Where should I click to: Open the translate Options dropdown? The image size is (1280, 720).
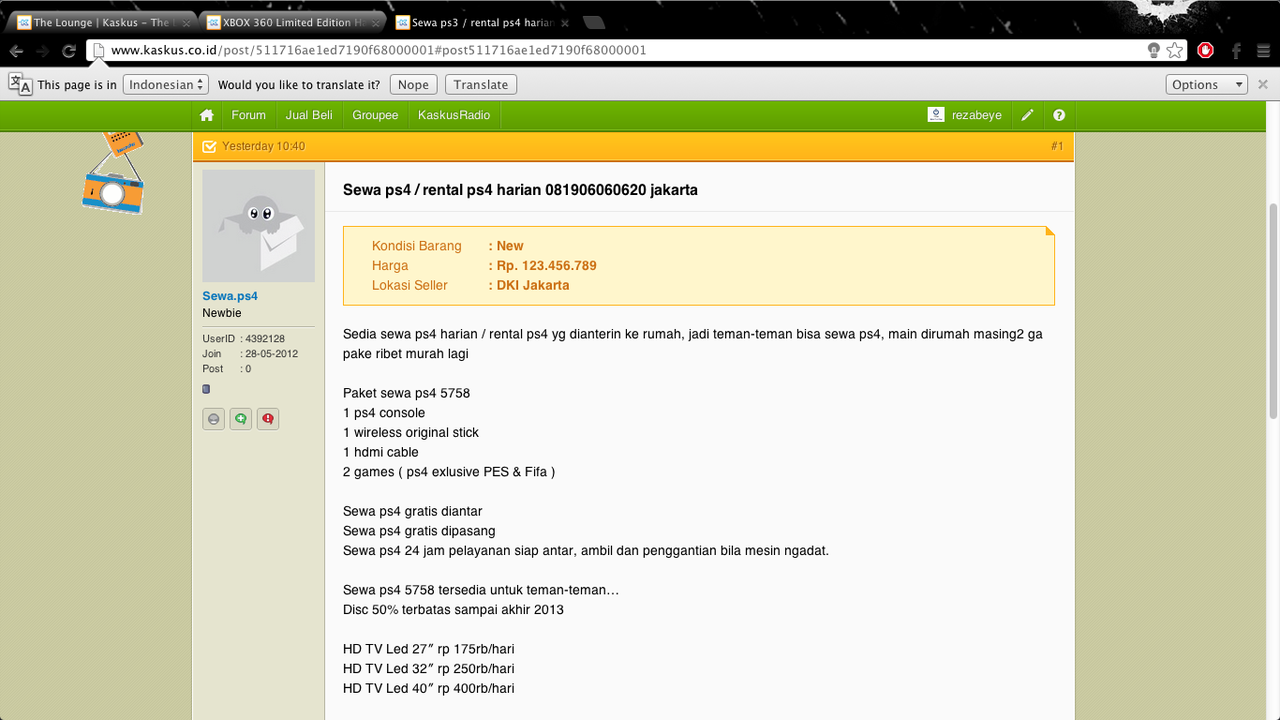pos(1206,84)
